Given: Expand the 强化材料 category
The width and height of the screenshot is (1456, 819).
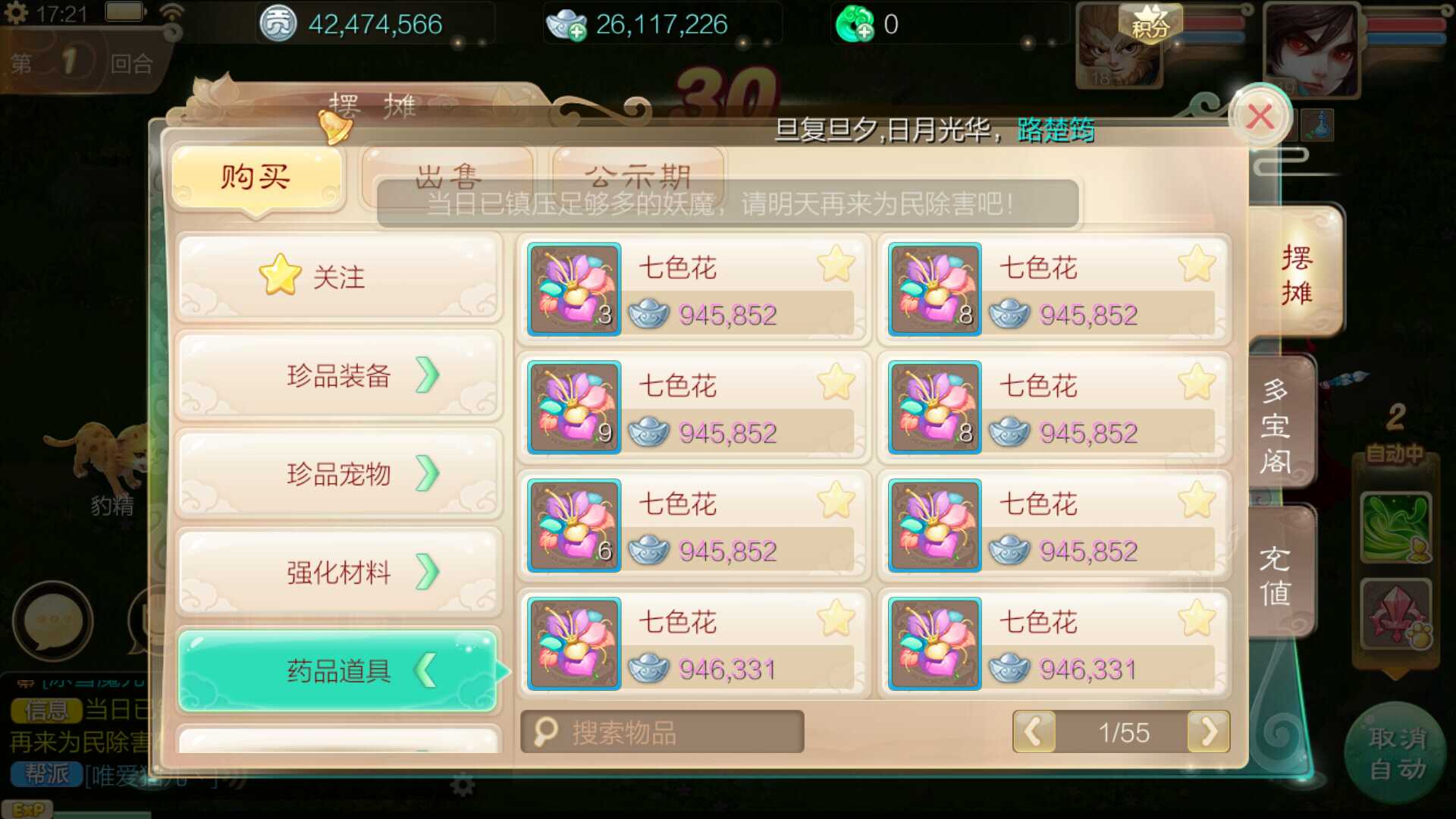Looking at the screenshot, I should tap(339, 572).
